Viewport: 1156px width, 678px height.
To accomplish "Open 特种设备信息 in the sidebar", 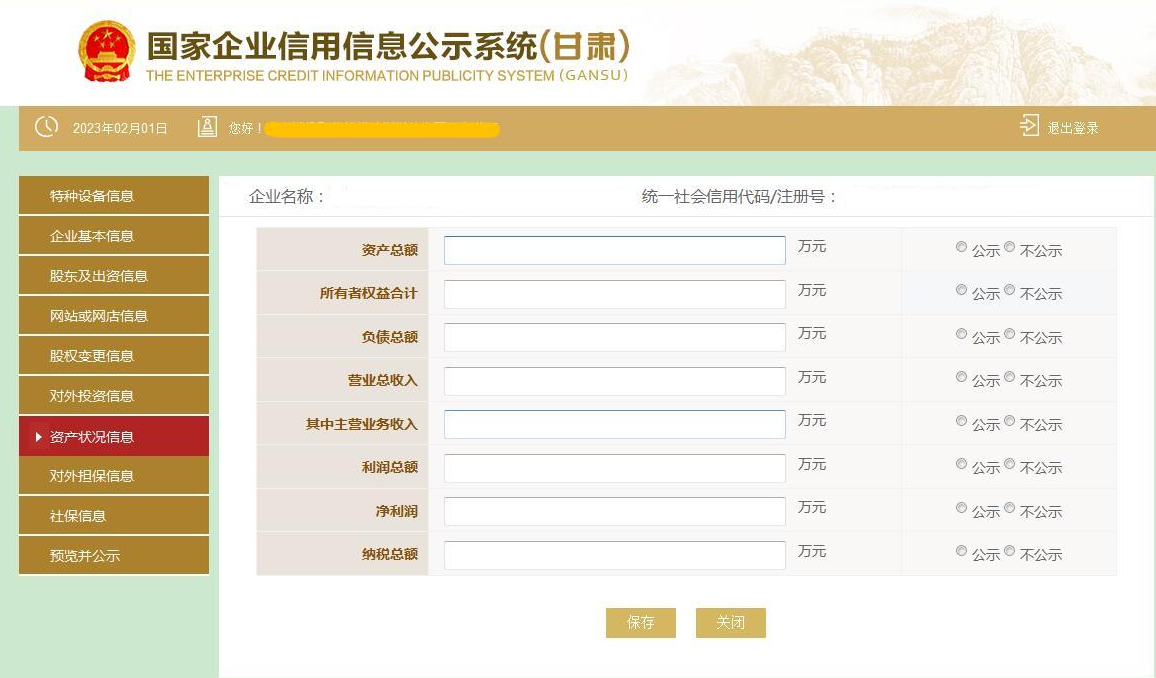I will click(x=114, y=195).
